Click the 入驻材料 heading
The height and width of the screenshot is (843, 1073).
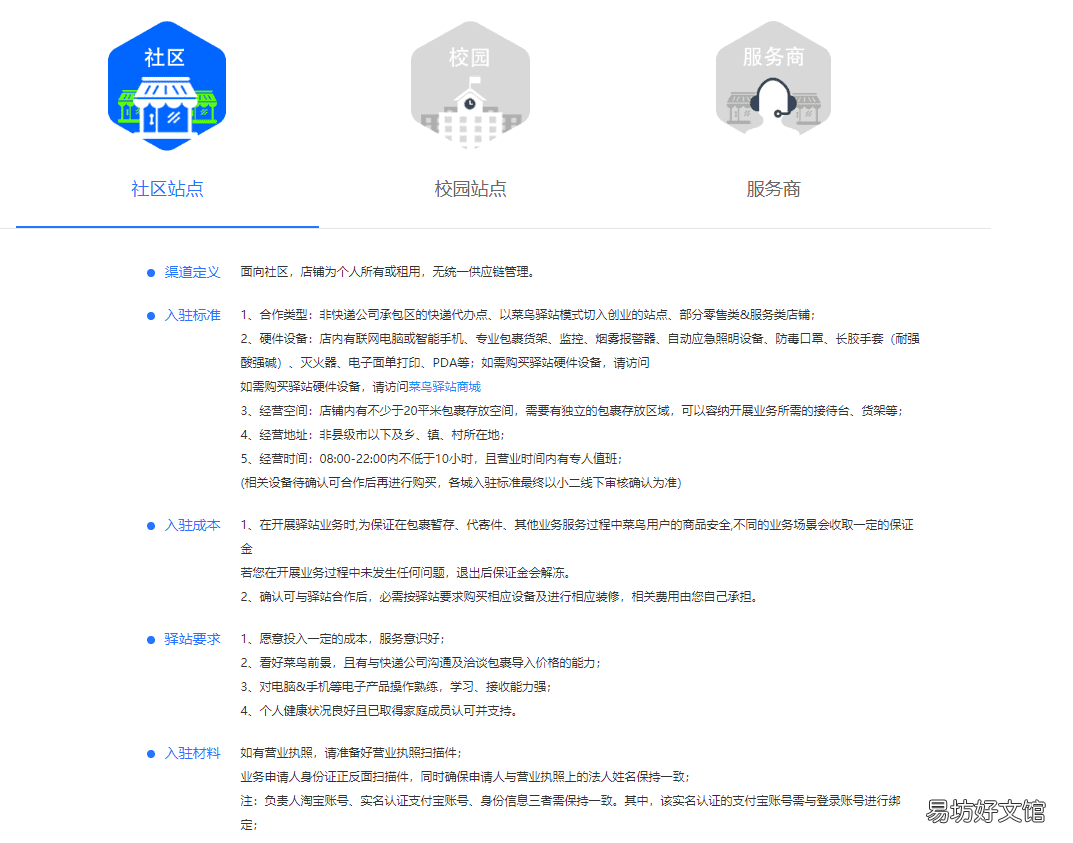(x=192, y=753)
